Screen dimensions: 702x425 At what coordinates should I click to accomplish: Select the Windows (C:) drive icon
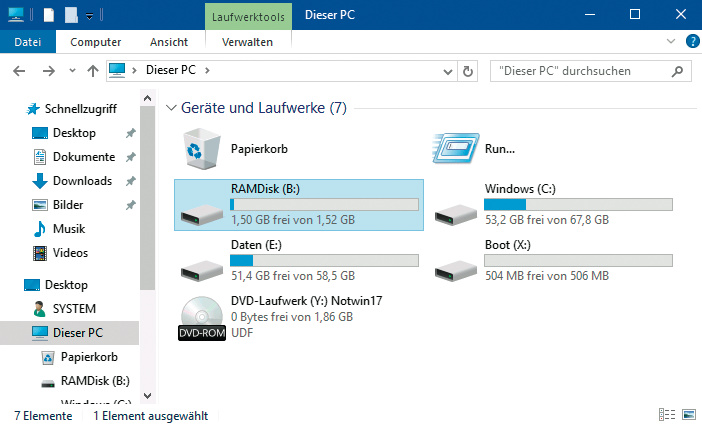click(x=456, y=215)
